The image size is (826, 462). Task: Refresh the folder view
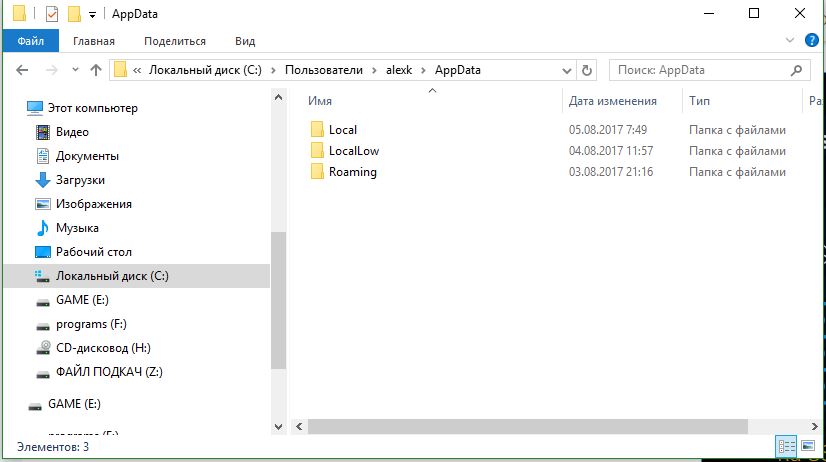[587, 70]
